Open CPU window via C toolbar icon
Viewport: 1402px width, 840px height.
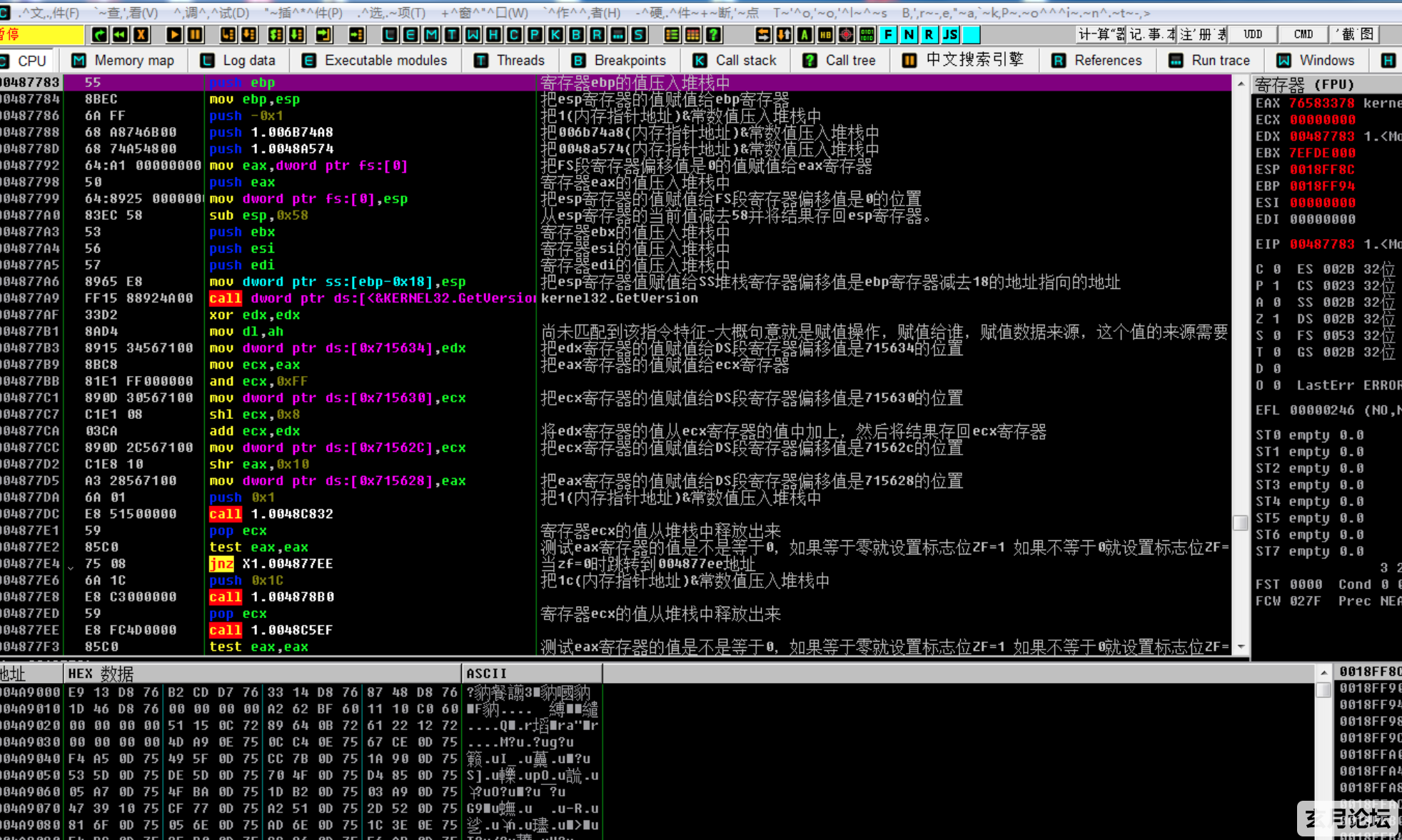coord(514,34)
